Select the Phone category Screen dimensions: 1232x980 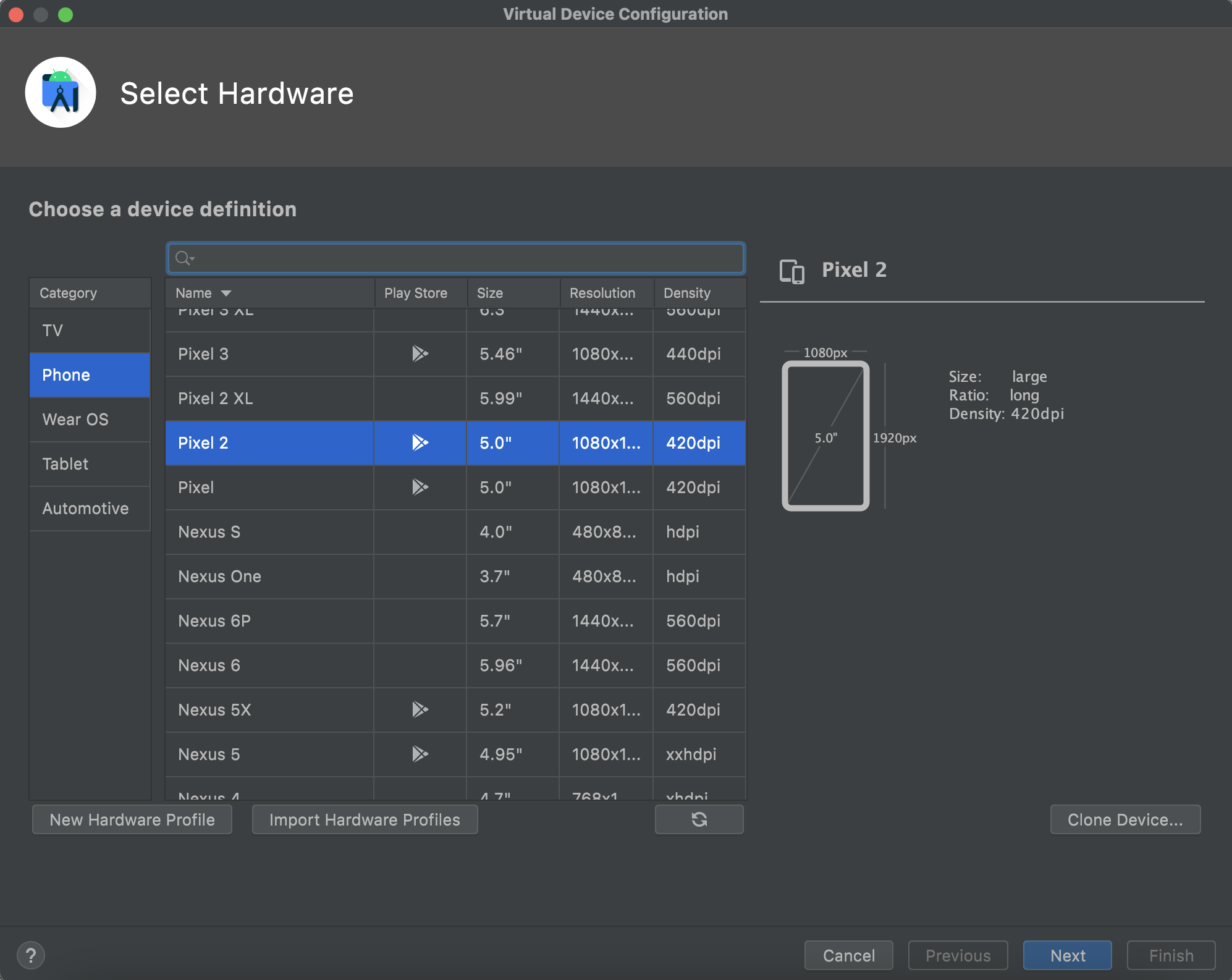90,375
